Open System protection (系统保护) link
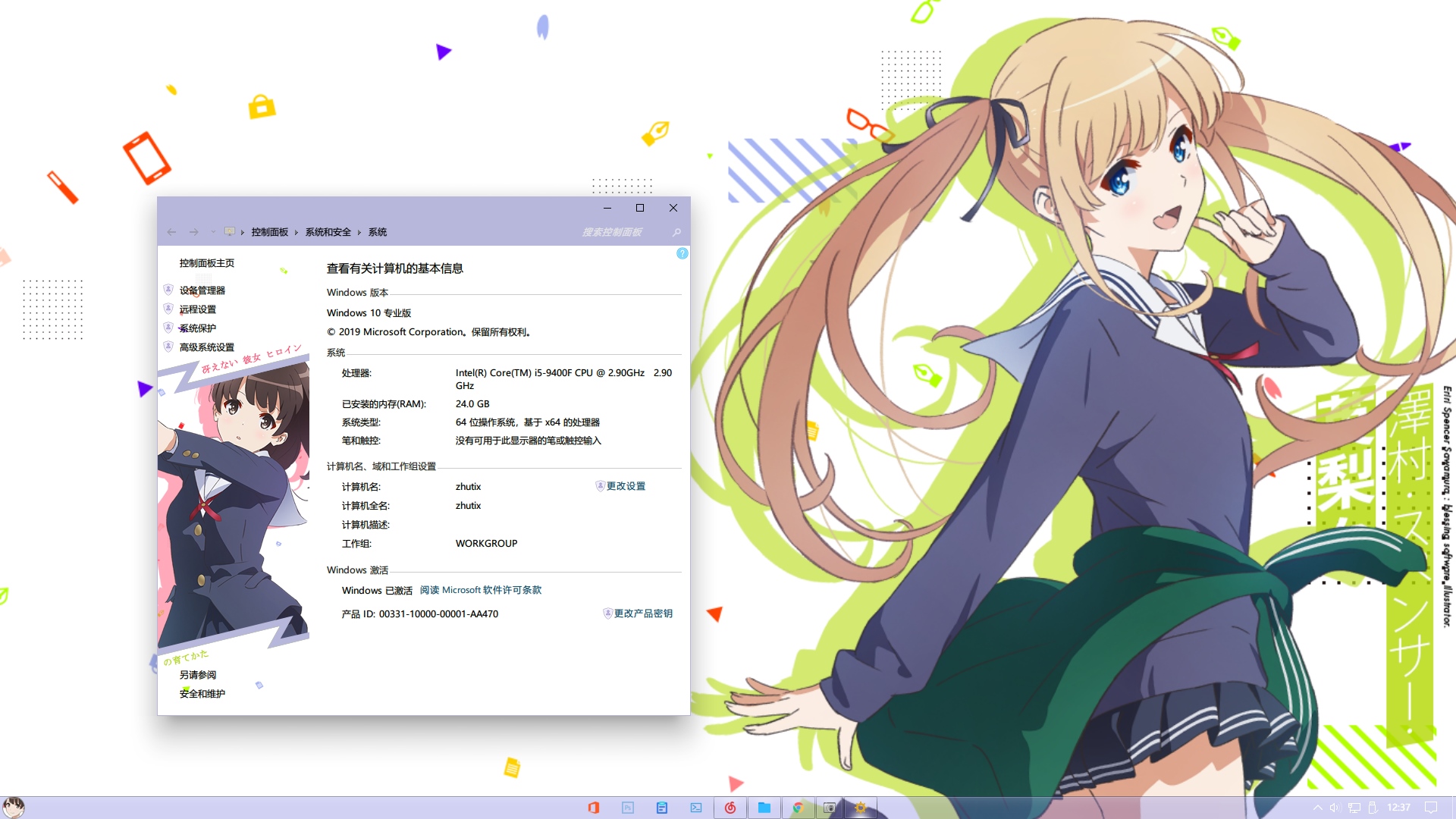The height and width of the screenshot is (819, 1456). (x=197, y=328)
